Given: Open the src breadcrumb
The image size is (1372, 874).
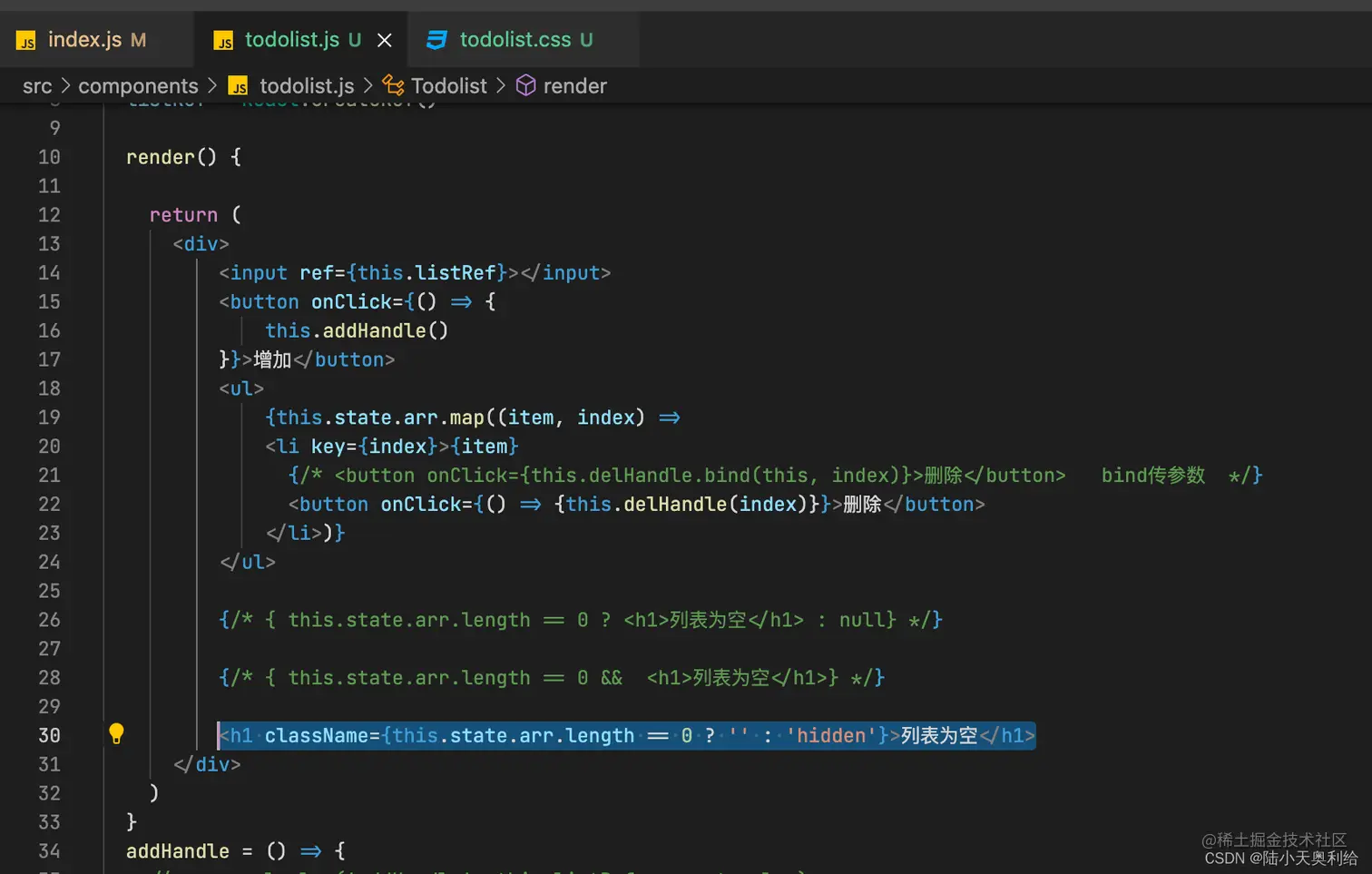Looking at the screenshot, I should tap(37, 86).
